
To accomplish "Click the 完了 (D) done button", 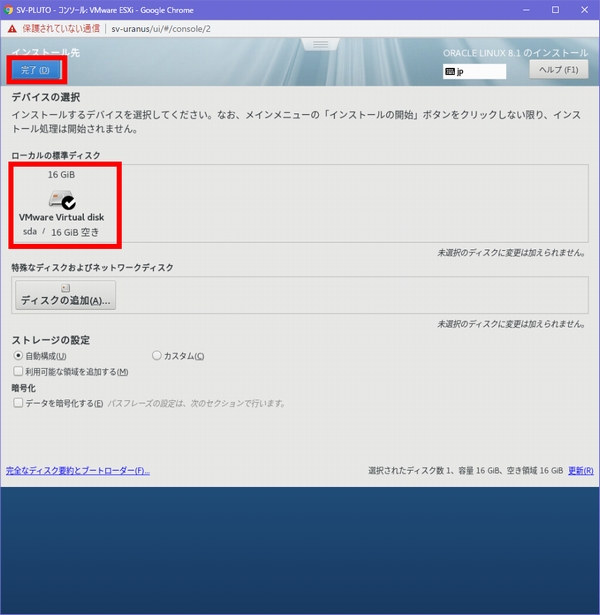I will tap(36, 70).
